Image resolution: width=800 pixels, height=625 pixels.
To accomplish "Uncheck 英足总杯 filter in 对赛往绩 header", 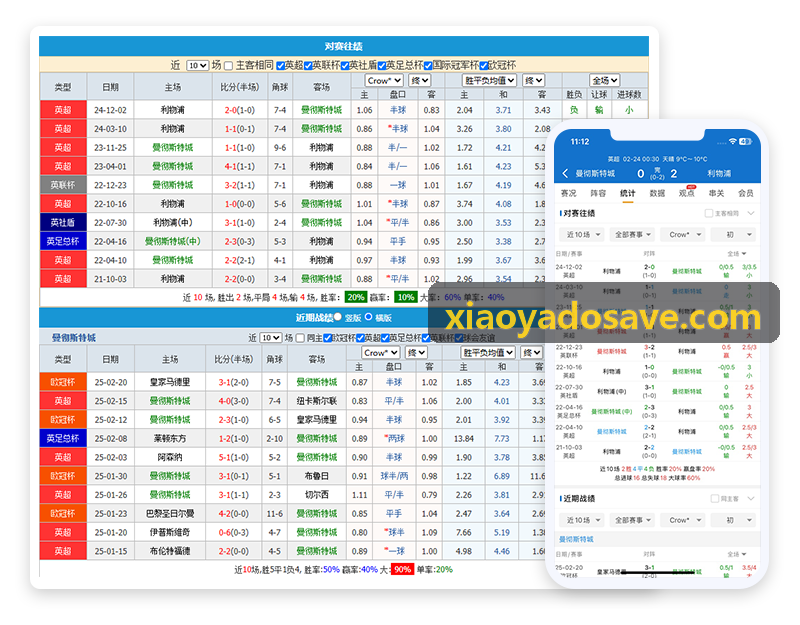I will [382, 66].
